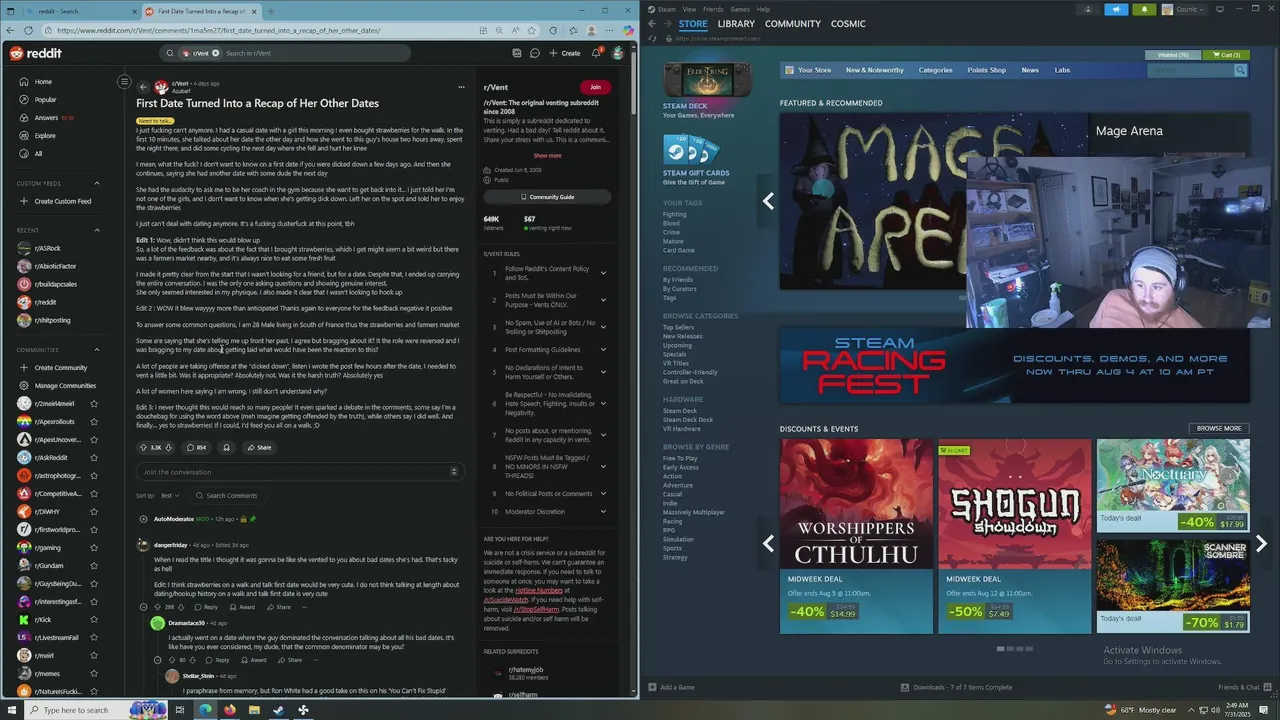Open Reddit chat icon in header

pos(535,53)
